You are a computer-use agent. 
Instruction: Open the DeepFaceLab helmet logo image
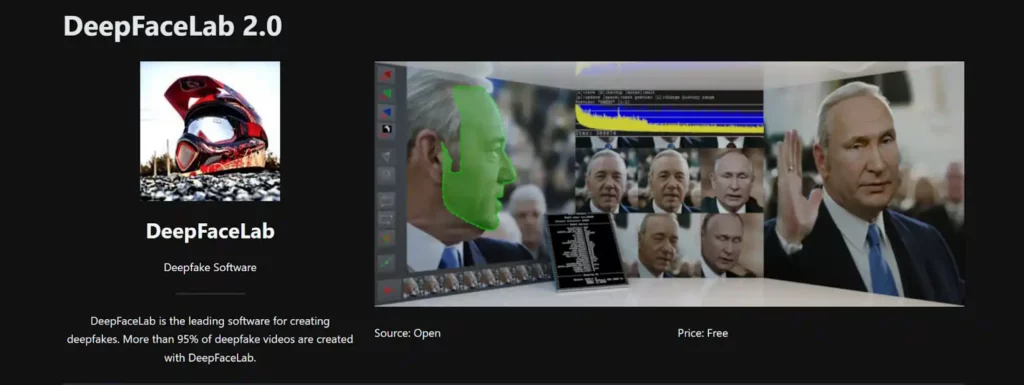210,131
